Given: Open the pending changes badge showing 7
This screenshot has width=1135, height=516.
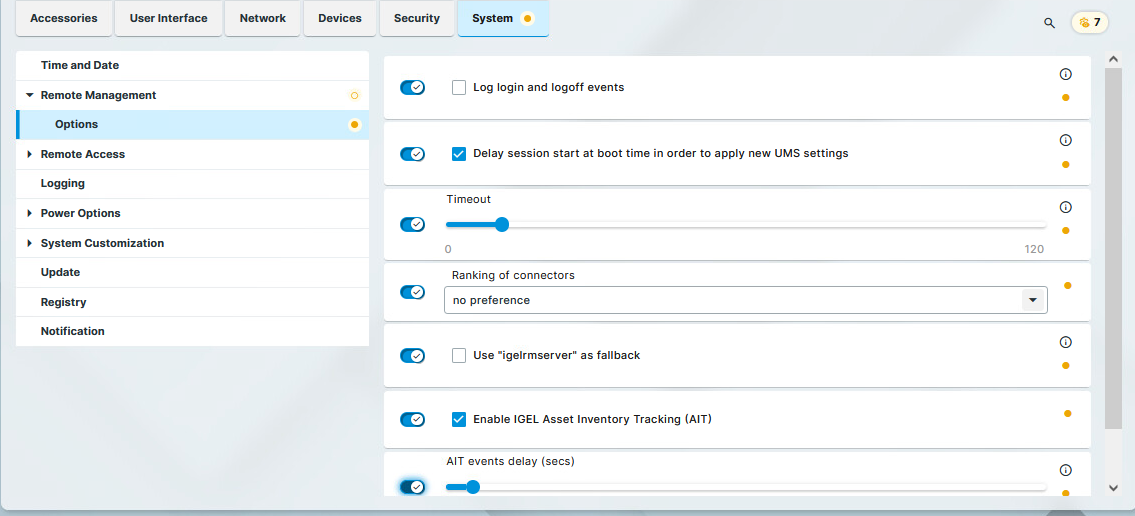Looking at the screenshot, I should pyautogui.click(x=1089, y=22).
